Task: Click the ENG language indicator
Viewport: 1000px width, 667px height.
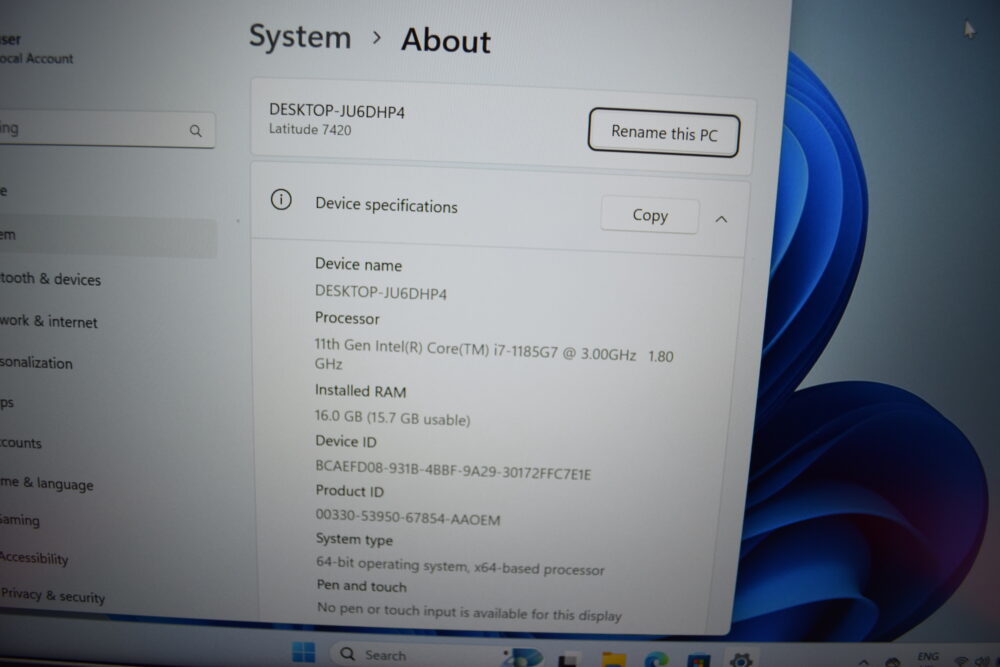Action: (928, 657)
